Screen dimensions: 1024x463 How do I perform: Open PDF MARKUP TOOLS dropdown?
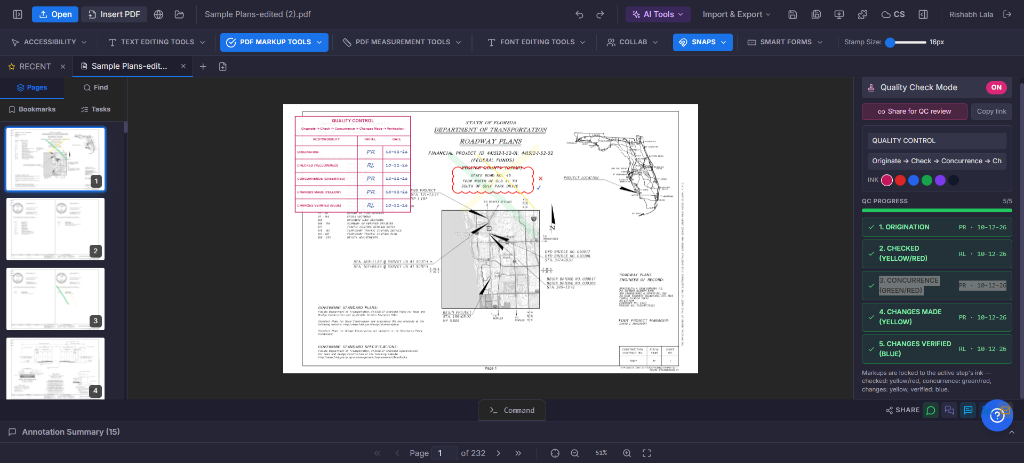[274, 42]
